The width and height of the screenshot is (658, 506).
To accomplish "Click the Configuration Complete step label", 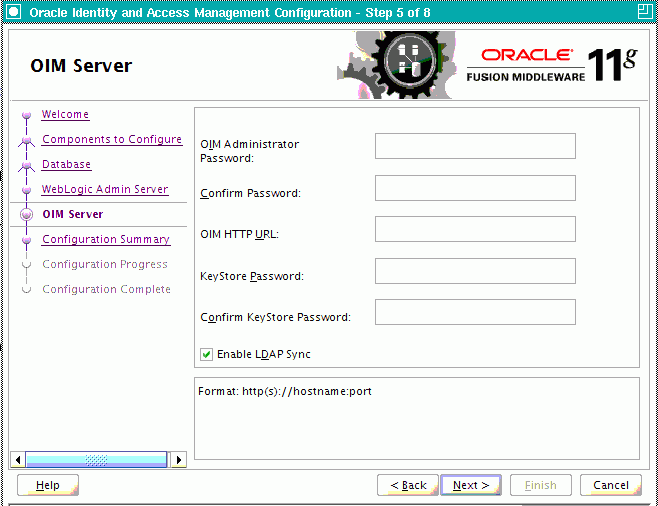I will click(x=106, y=289).
